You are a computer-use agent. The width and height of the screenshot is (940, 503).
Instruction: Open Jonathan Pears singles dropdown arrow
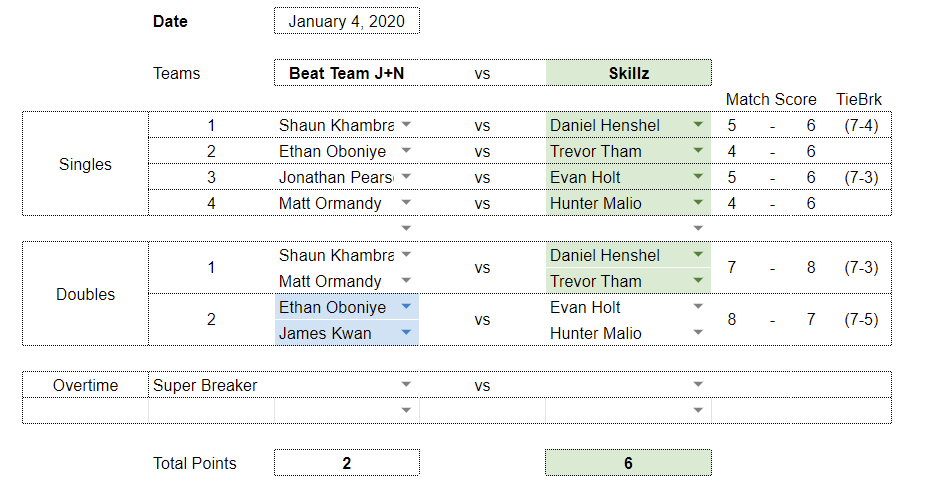click(x=406, y=177)
